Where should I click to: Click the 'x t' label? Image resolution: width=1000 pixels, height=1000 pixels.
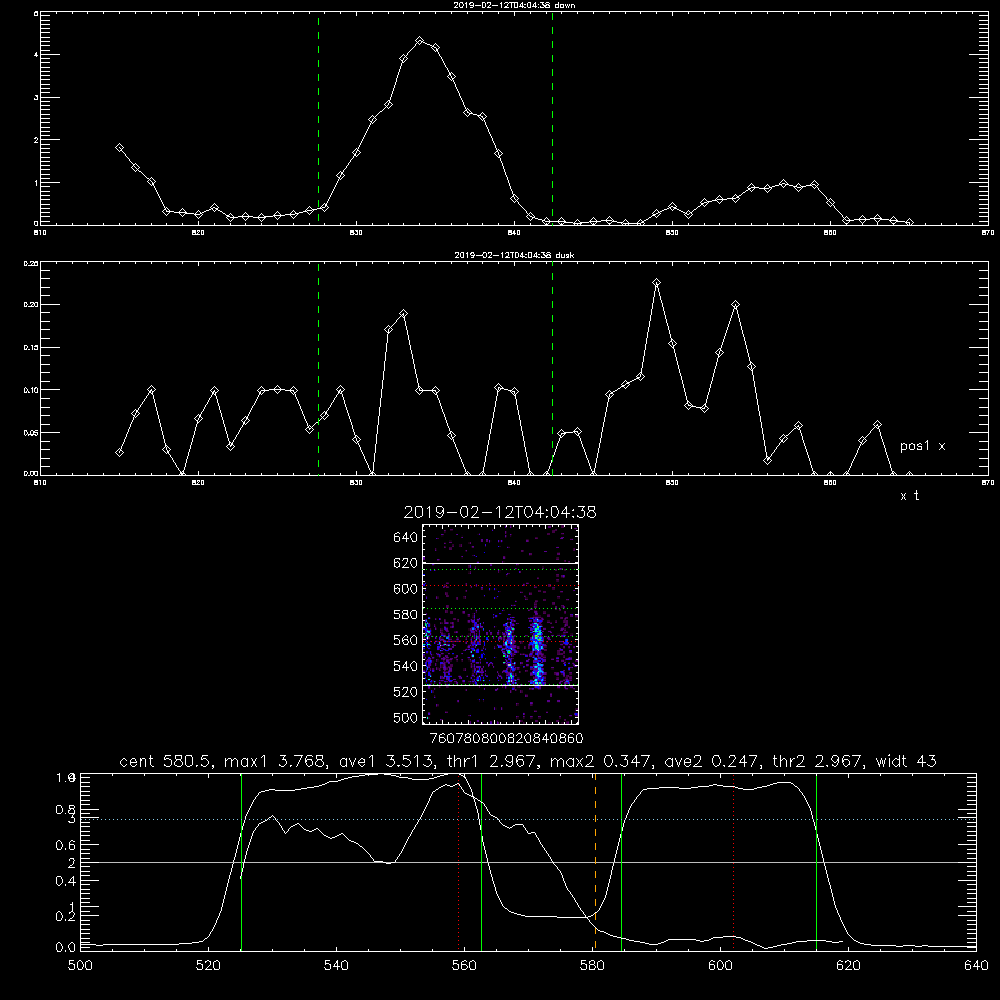pos(909,496)
